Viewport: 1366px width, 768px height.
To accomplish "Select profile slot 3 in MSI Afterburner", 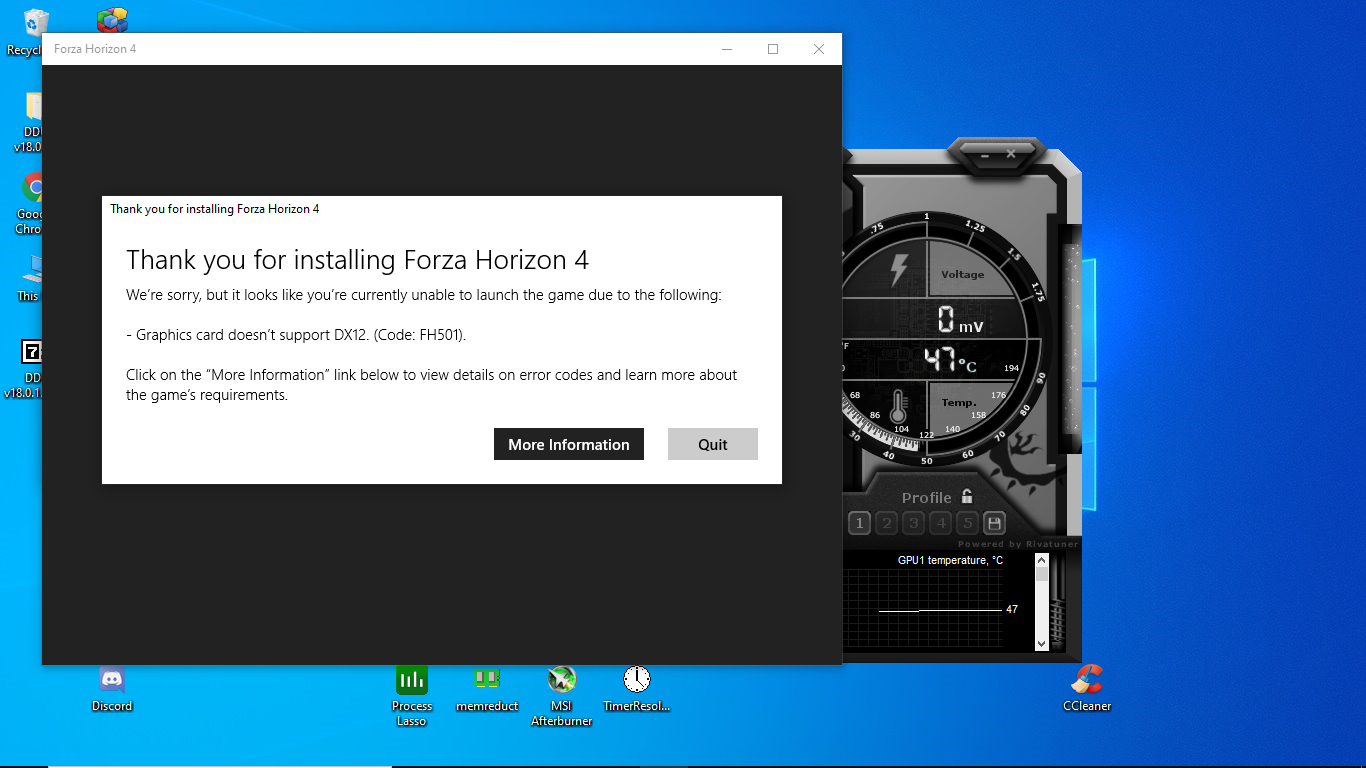I will (x=913, y=523).
